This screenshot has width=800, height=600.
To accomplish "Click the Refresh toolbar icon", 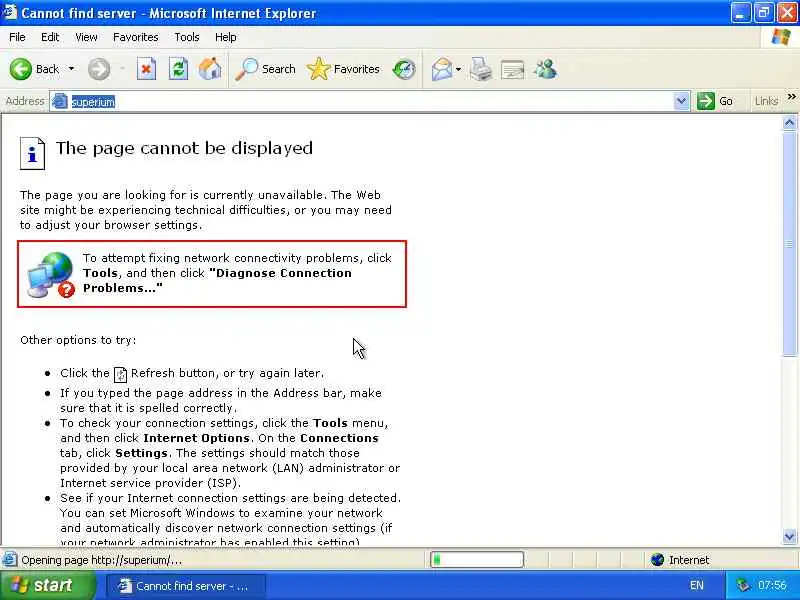I will 178,69.
